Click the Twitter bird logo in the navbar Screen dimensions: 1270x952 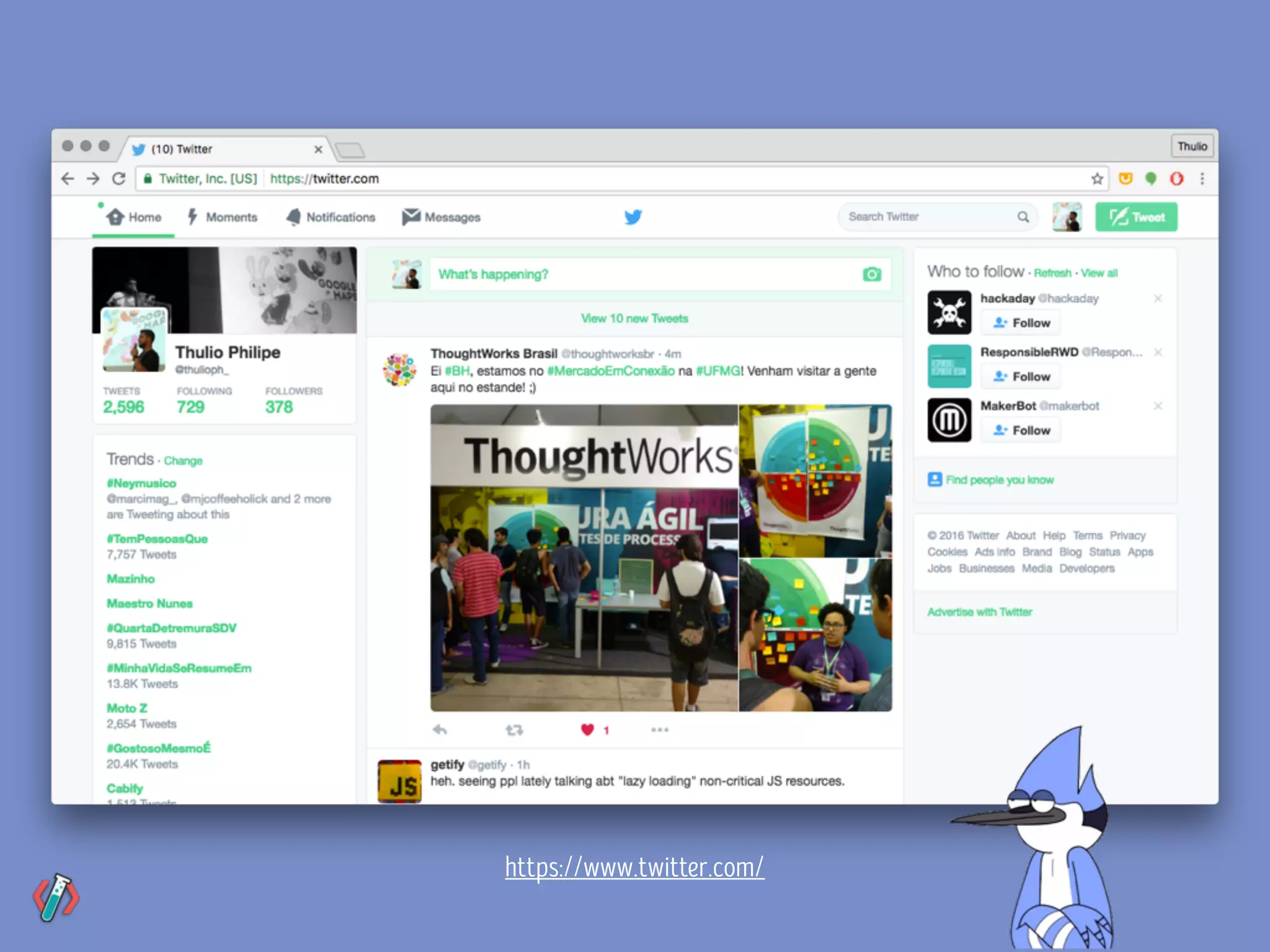coord(633,217)
